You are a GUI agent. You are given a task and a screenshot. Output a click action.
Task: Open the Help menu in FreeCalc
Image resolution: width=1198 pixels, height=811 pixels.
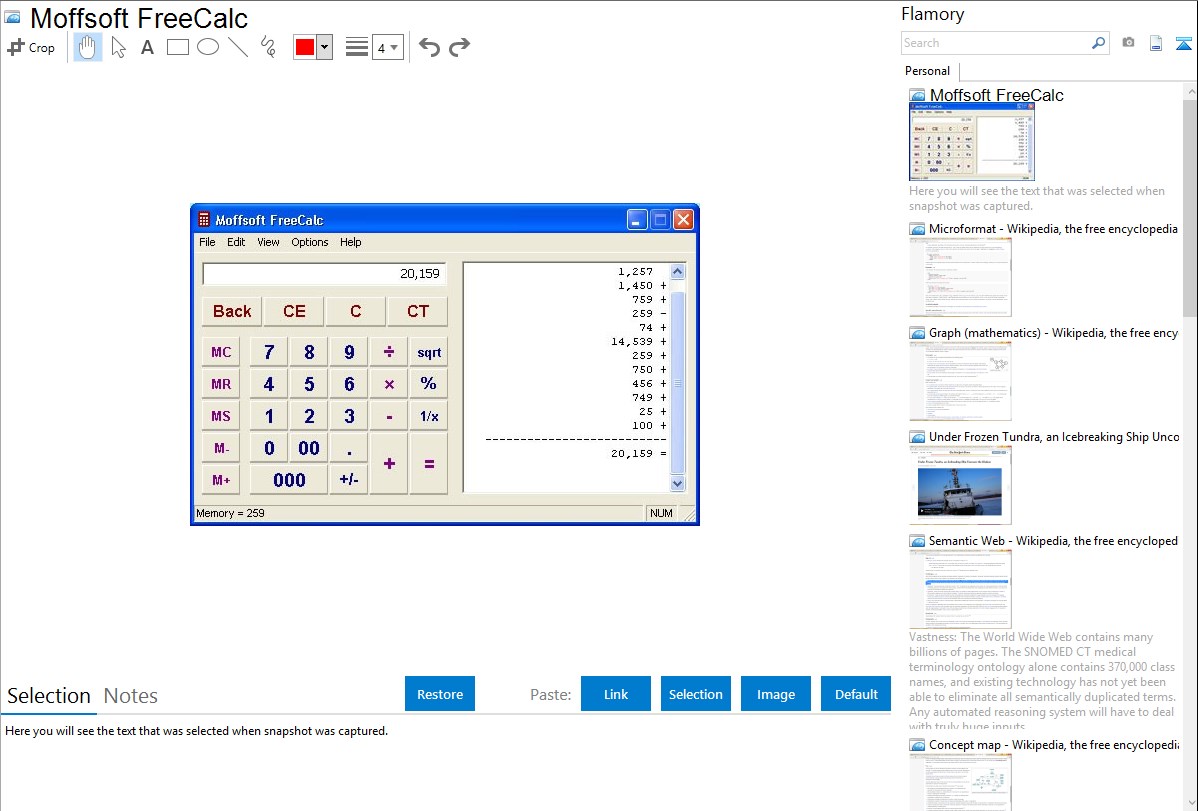pyautogui.click(x=351, y=242)
